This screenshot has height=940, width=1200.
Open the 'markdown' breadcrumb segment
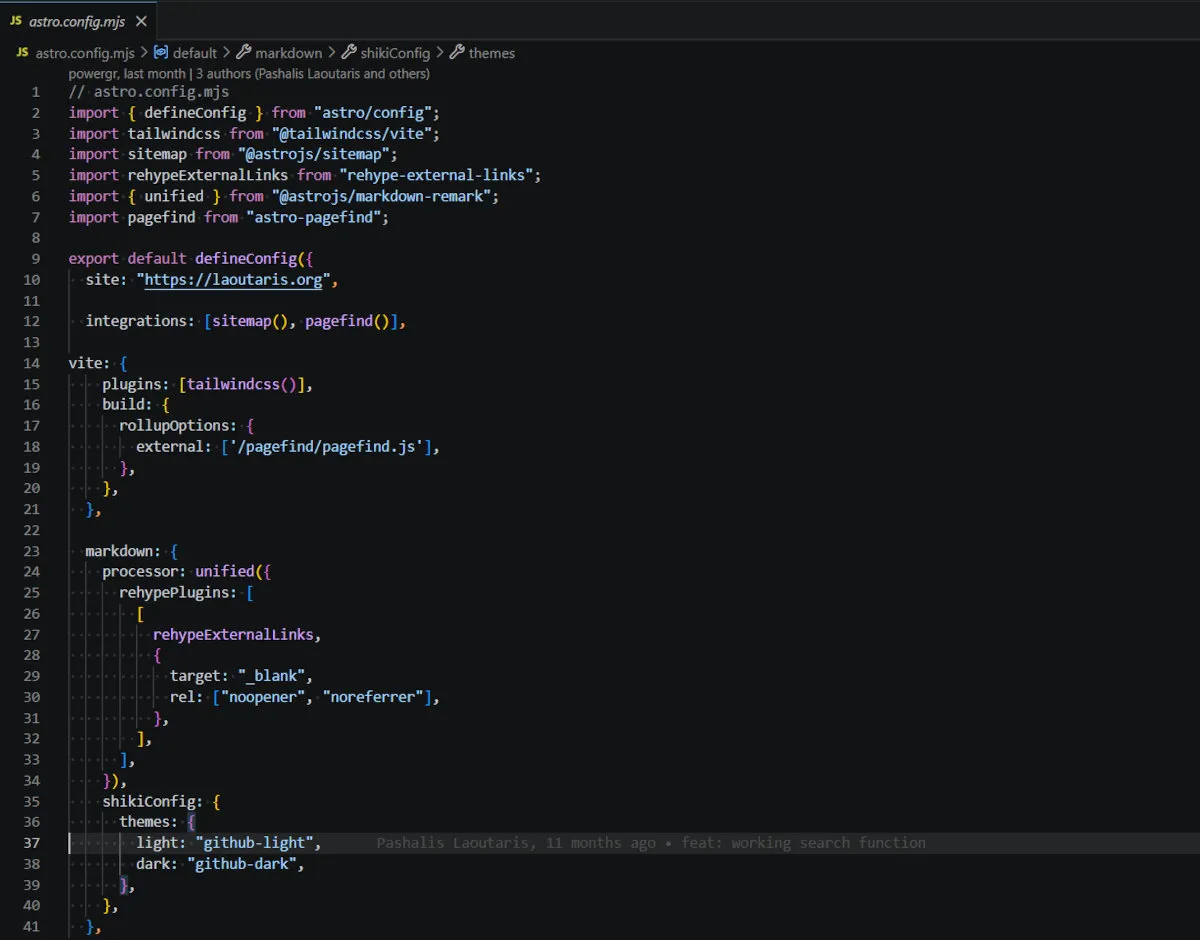pyautogui.click(x=288, y=53)
